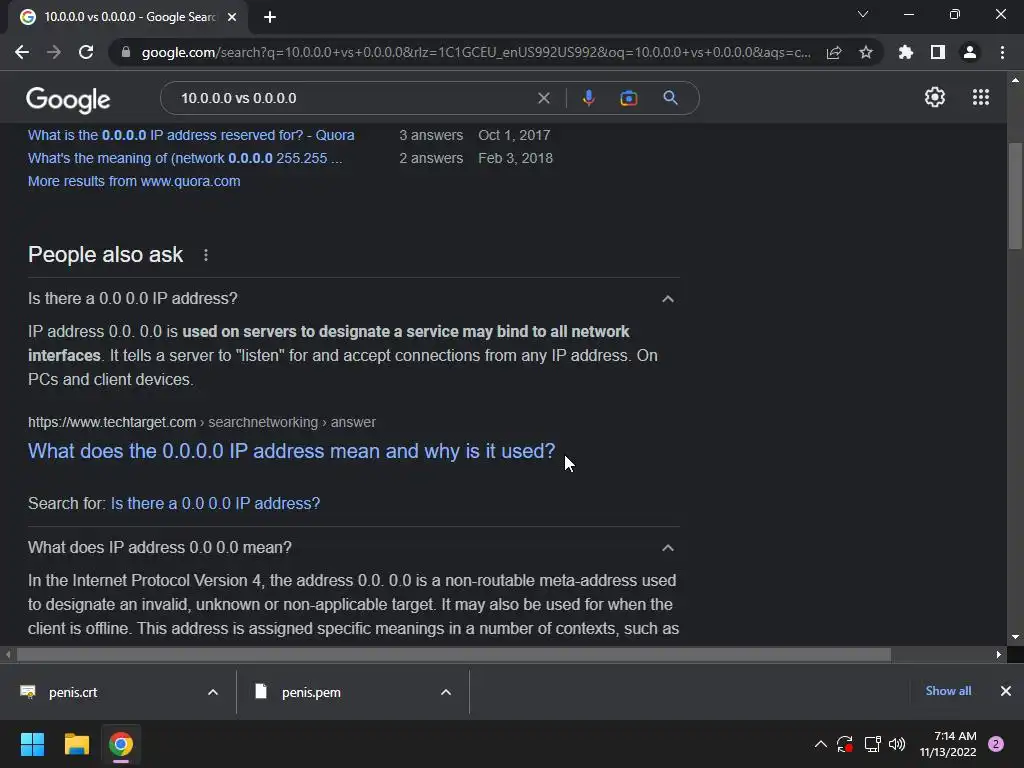Open options arrow for penis.pem download
Screen dimensions: 1024x768
[446, 692]
